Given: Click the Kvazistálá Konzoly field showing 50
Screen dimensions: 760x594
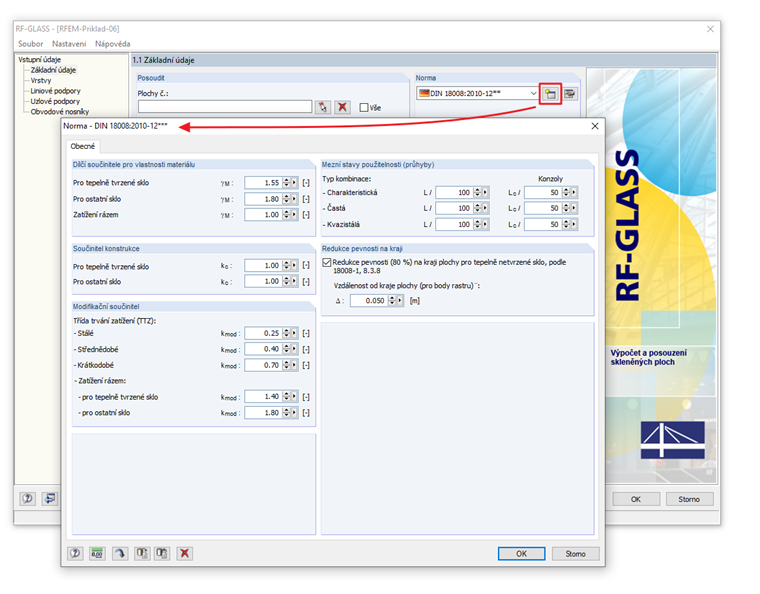Looking at the screenshot, I should (x=543, y=224).
